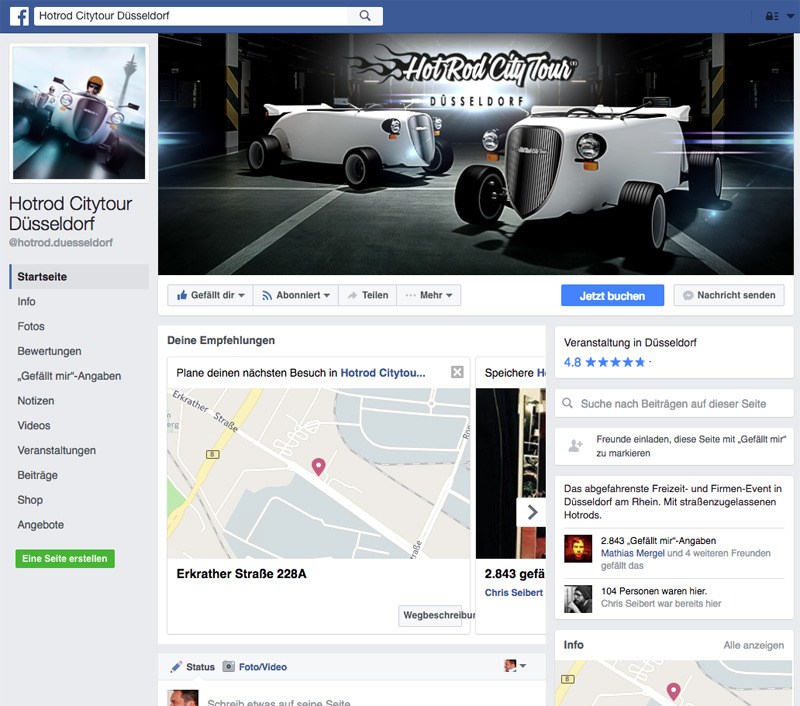Viewport: 800px width, 706px height.
Task: Close the 'Plane deinen nächsten Besuch' card
Action: coord(457,372)
